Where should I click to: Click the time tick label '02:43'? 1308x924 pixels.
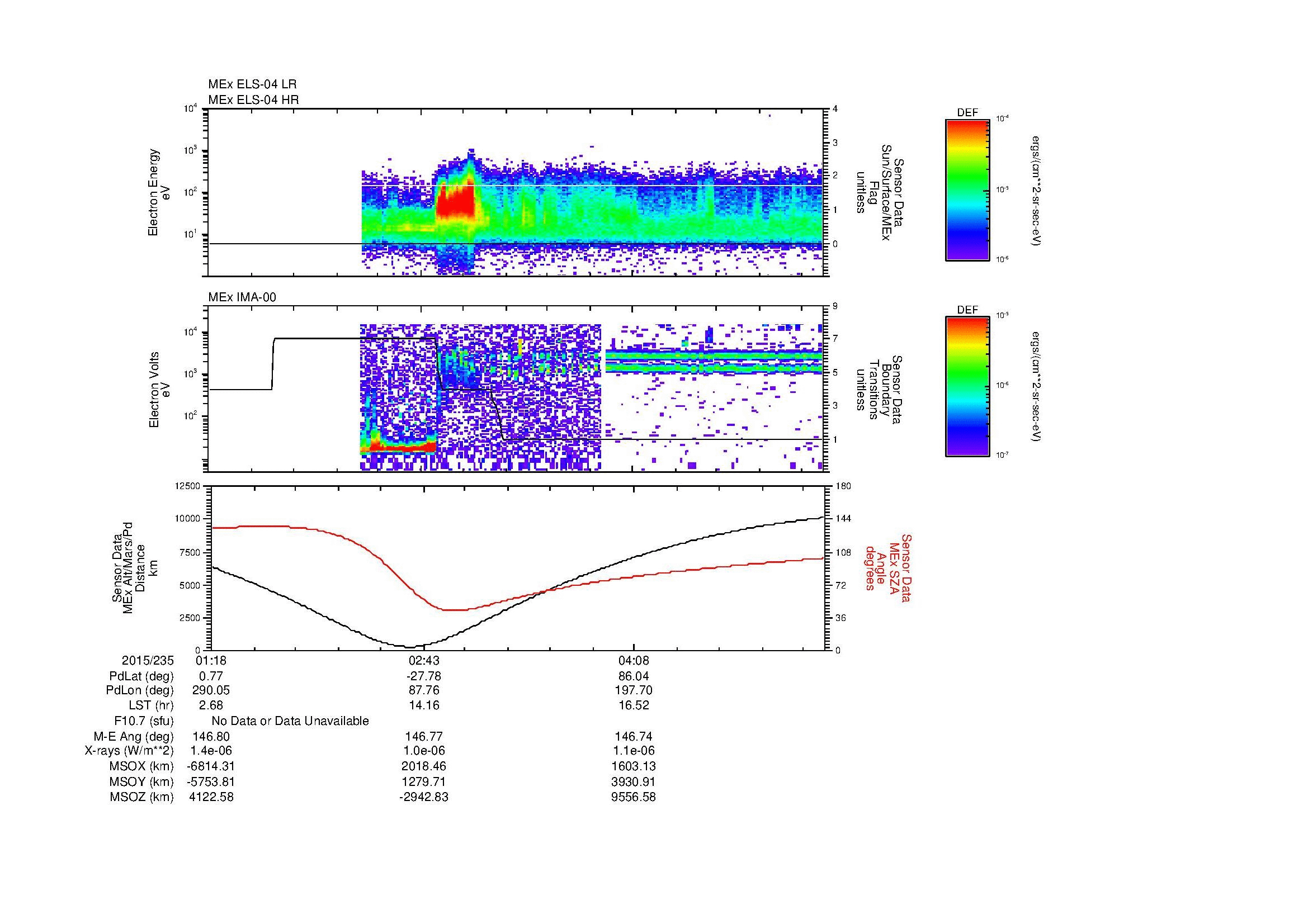(424, 661)
